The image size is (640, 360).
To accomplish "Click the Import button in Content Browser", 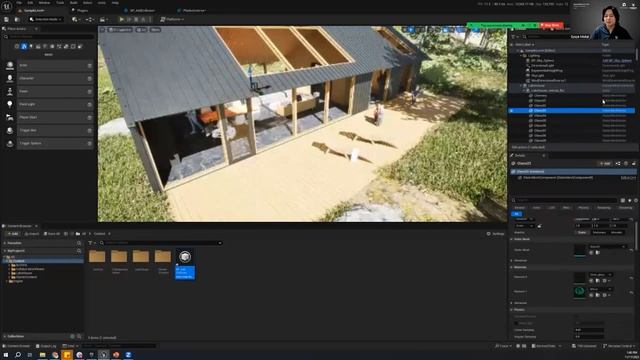I will pyautogui.click(x=32, y=234).
